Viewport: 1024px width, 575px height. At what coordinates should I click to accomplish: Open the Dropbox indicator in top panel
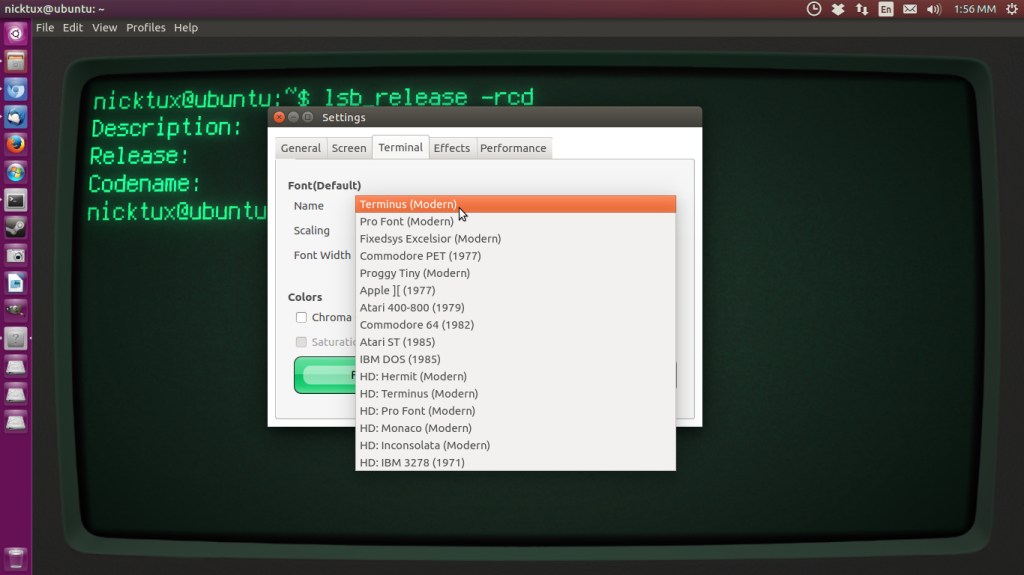(838, 8)
